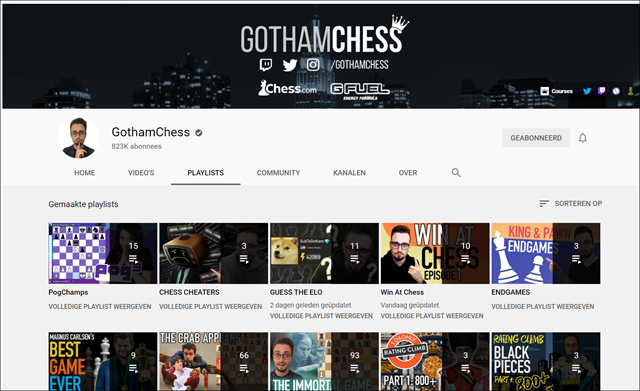
Task: Click the PogChamps playlist thumbnail
Action: (x=102, y=253)
